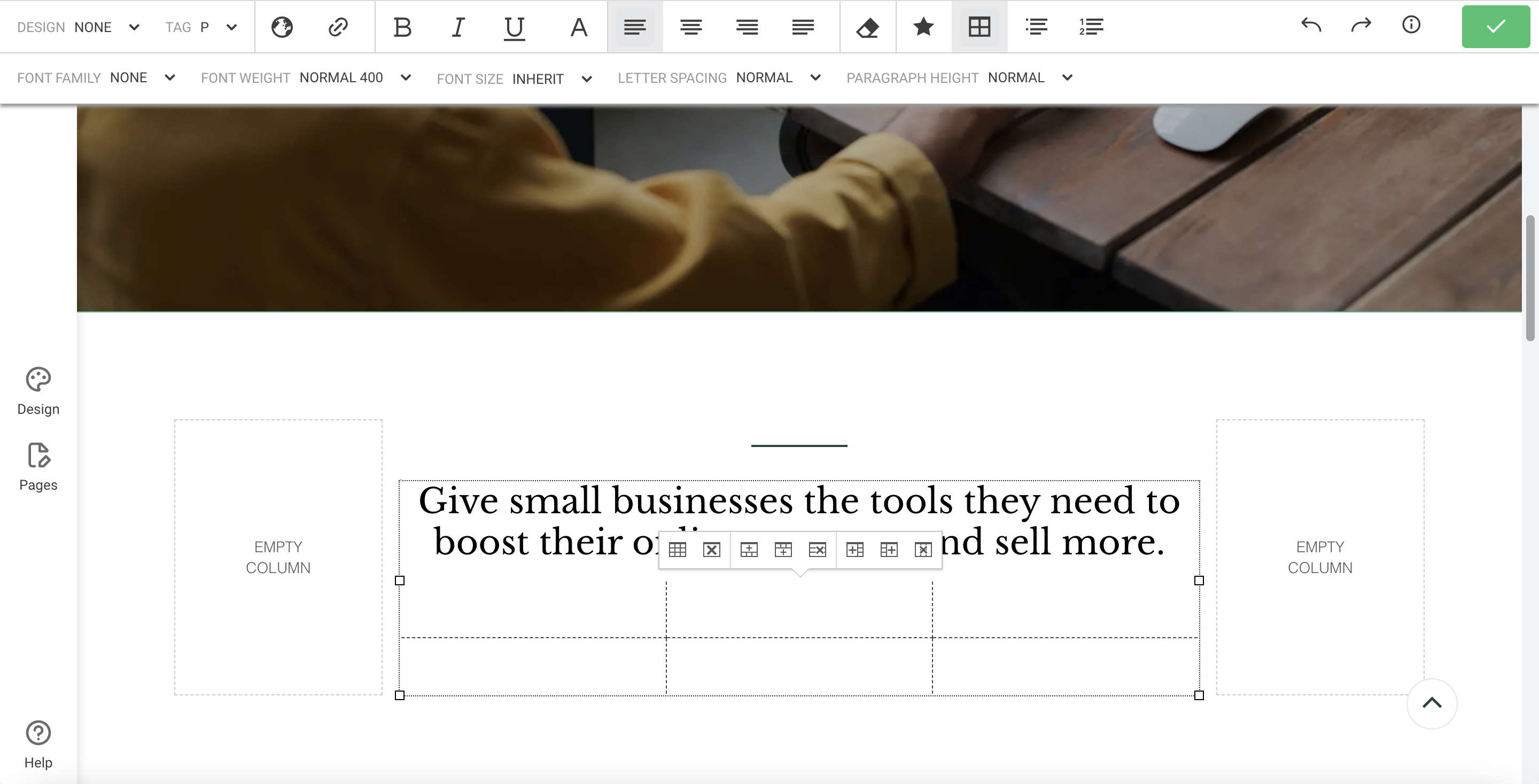Click the left EMPTY COLUMN placeholder
1539x784 pixels.
click(278, 557)
